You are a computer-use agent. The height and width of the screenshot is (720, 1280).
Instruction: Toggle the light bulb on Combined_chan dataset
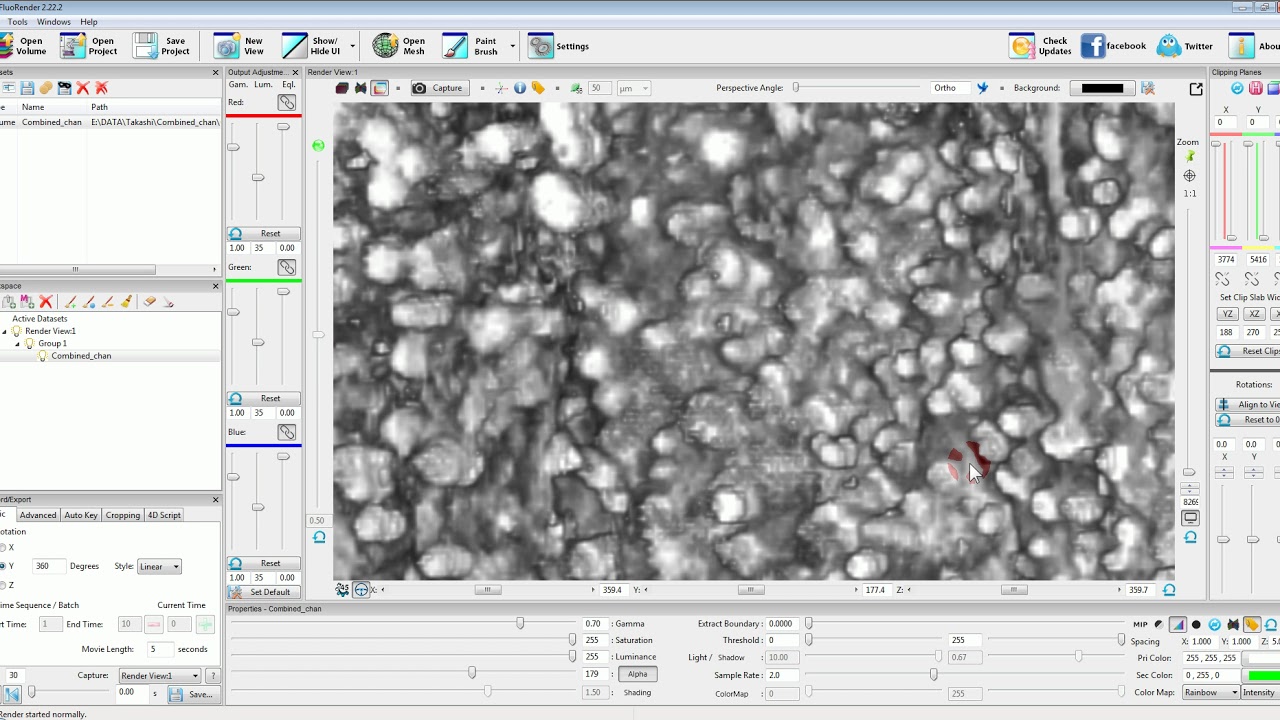tap(43, 356)
